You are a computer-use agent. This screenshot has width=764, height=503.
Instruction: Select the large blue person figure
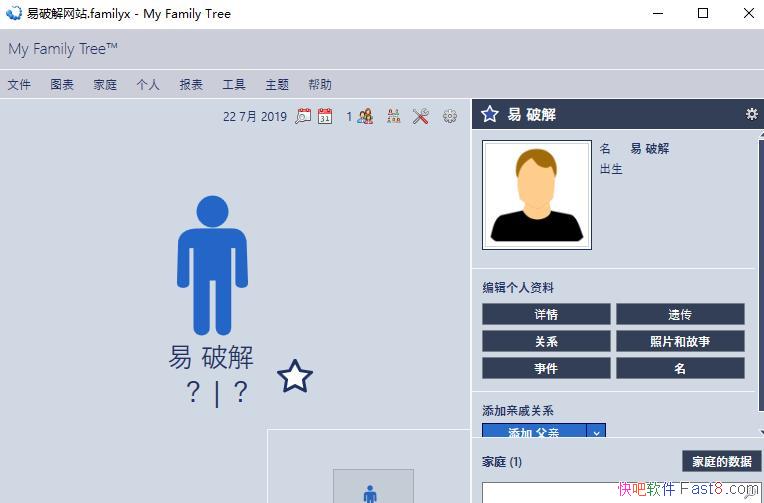[212, 265]
